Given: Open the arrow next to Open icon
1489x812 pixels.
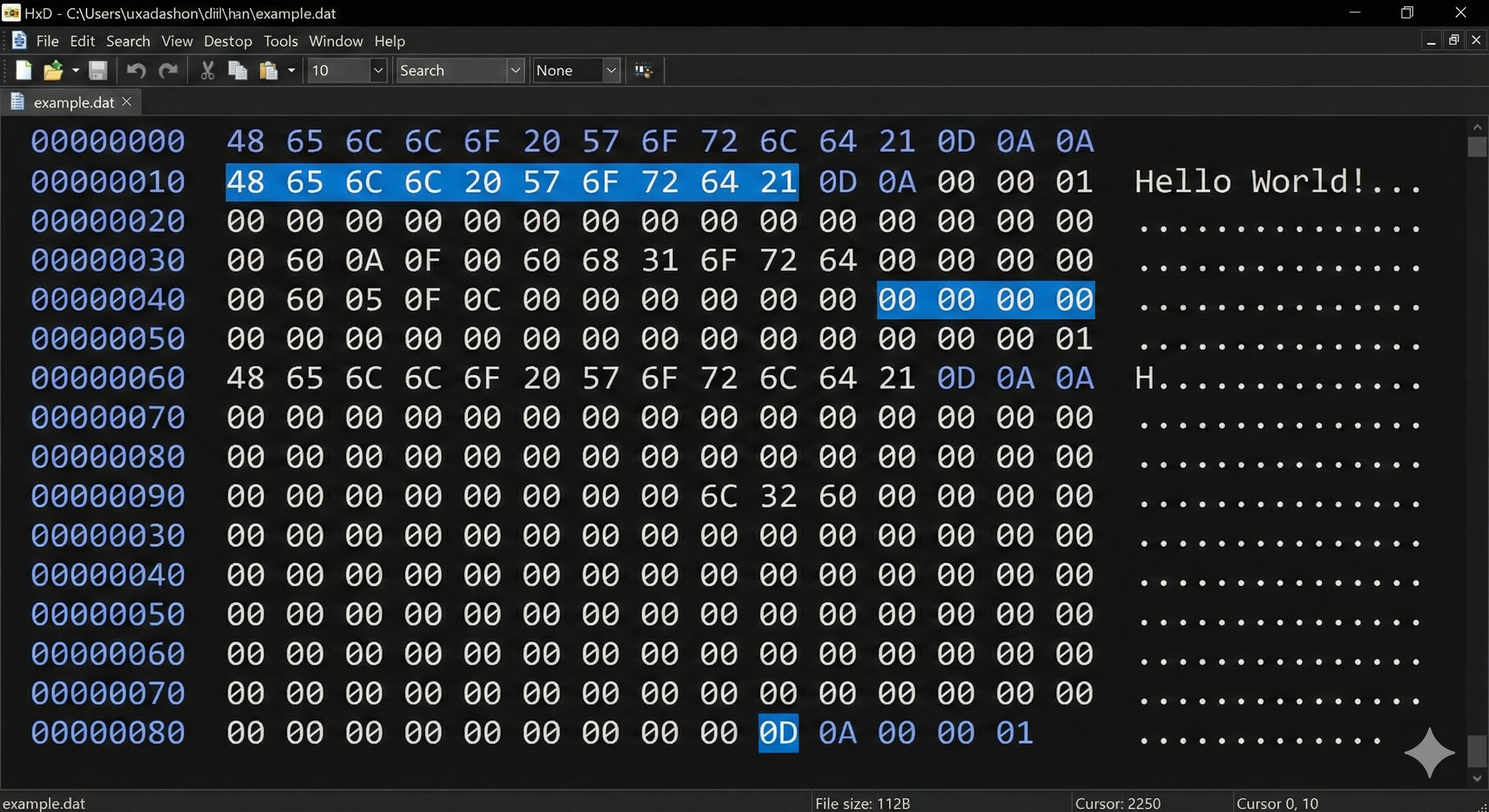Looking at the screenshot, I should (75, 70).
